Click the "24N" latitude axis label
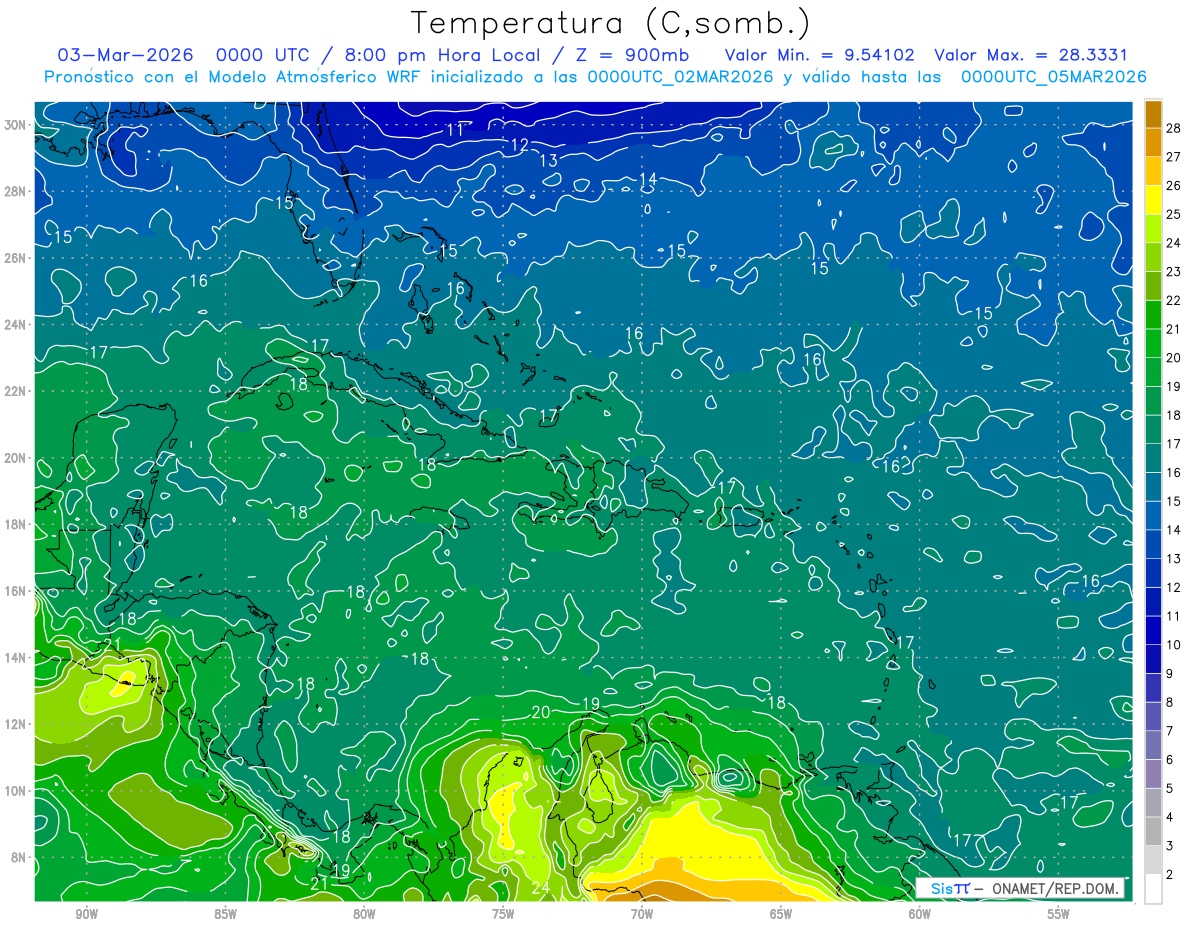 [15, 325]
